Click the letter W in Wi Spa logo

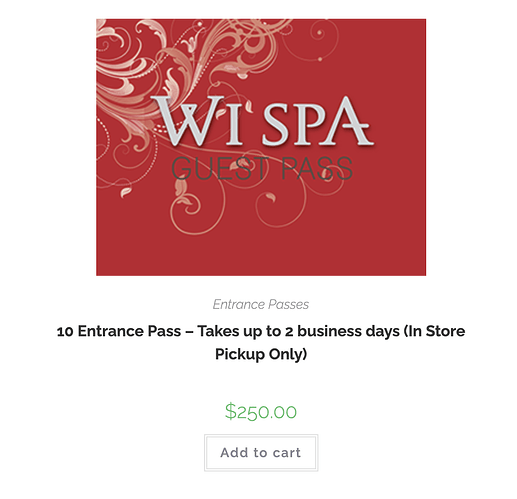pyautogui.click(x=187, y=121)
